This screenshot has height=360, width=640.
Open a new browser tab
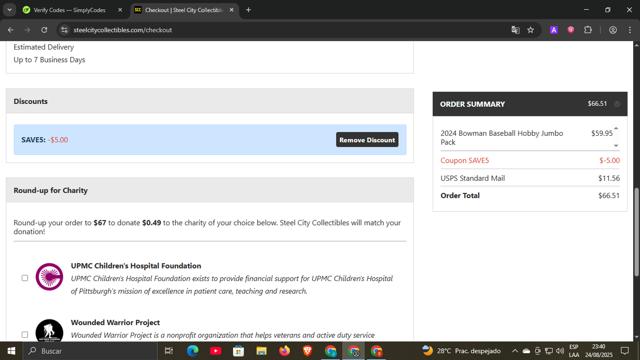(248, 10)
